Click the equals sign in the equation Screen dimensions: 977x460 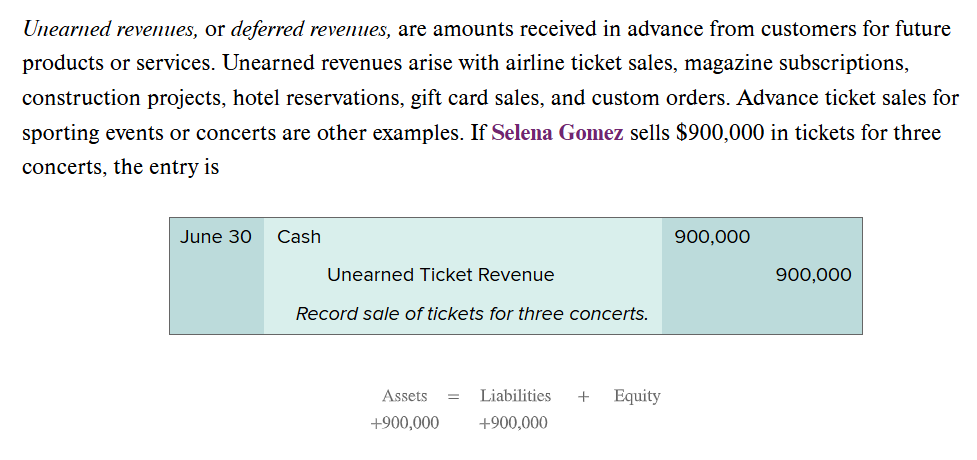point(453,397)
